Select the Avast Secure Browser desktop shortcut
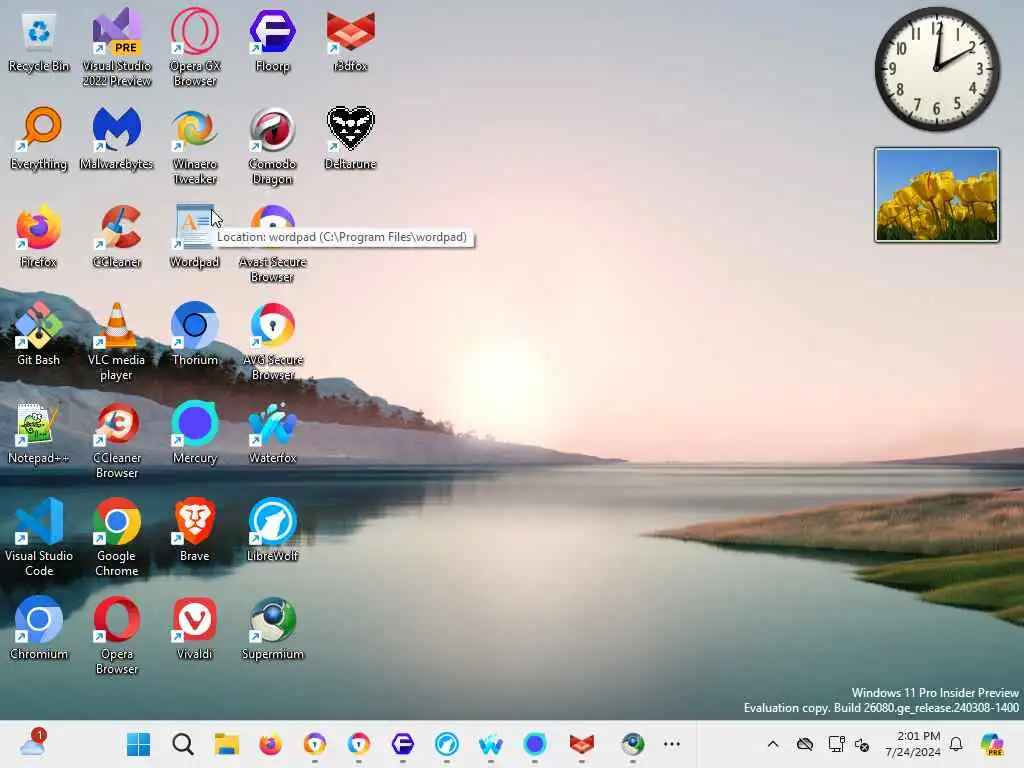 tap(272, 244)
